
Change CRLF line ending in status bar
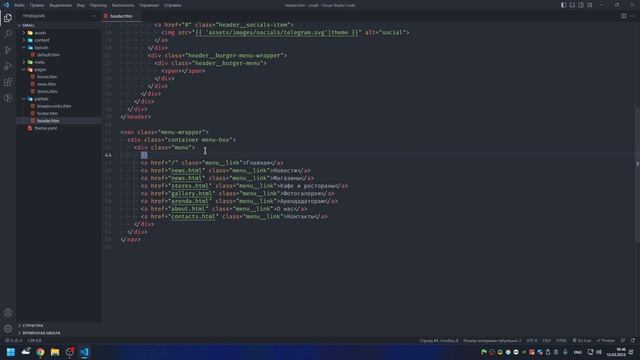547,340
